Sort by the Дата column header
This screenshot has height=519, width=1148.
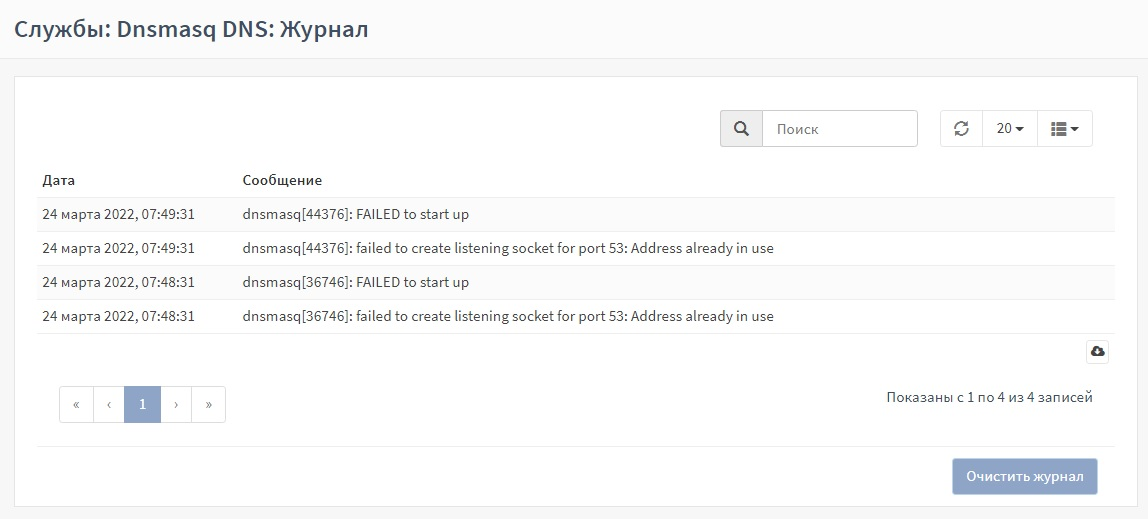59,181
